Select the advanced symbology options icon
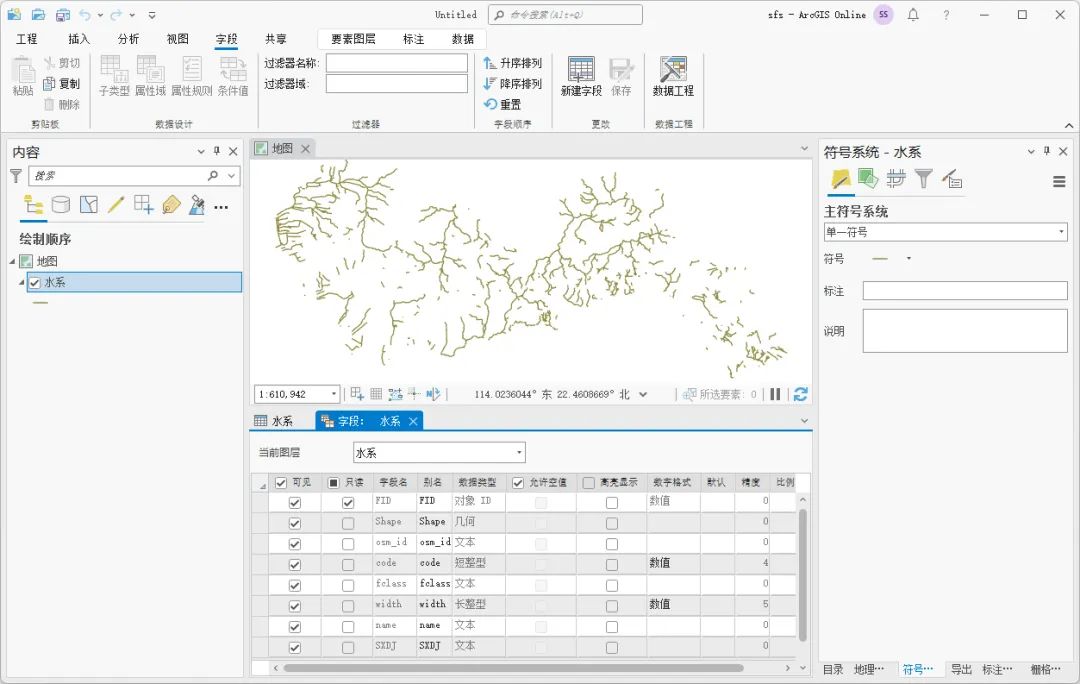This screenshot has height=684, width=1080. (952, 179)
